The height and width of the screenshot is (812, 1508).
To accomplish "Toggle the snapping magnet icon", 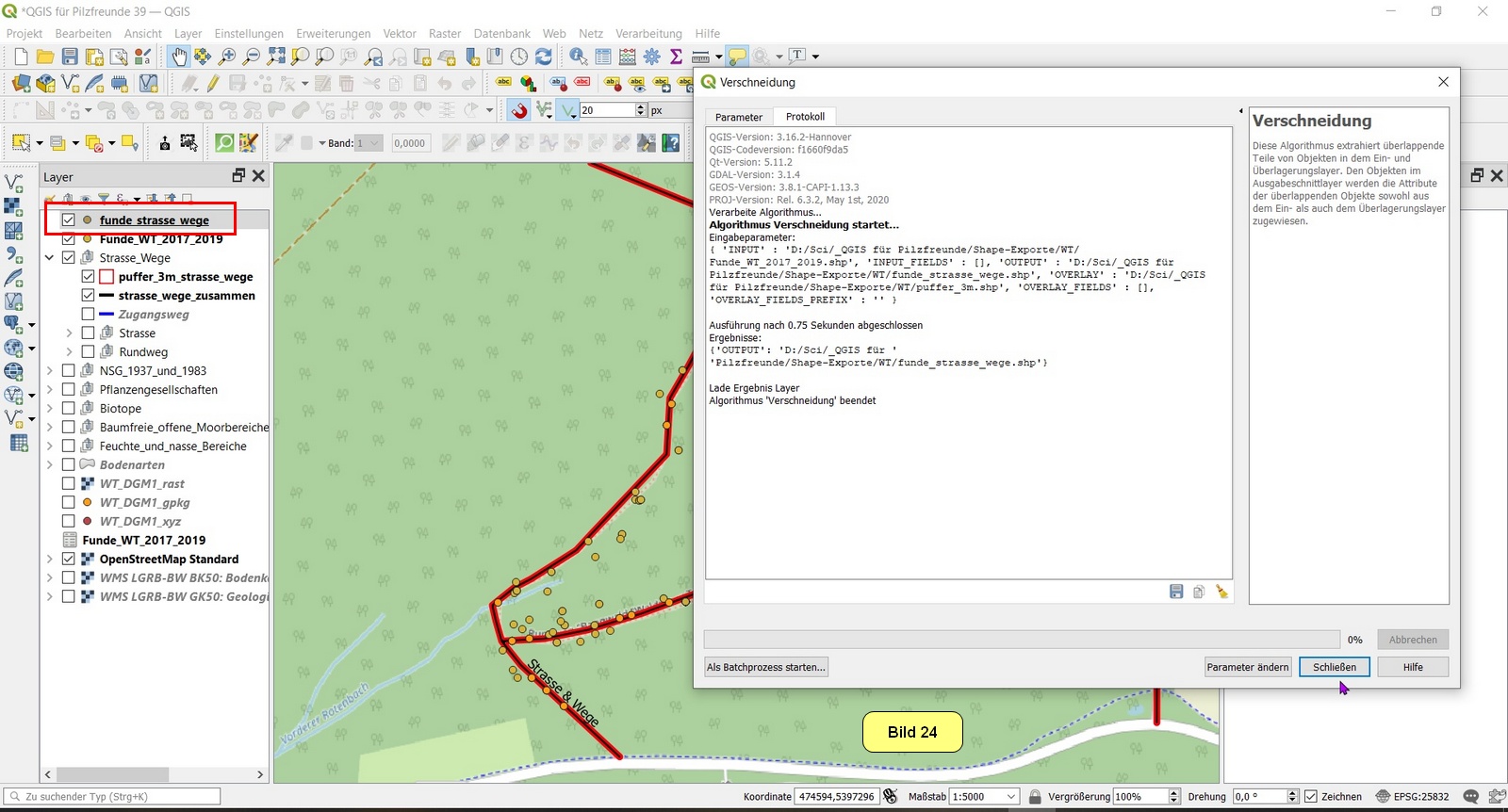I will point(519,110).
